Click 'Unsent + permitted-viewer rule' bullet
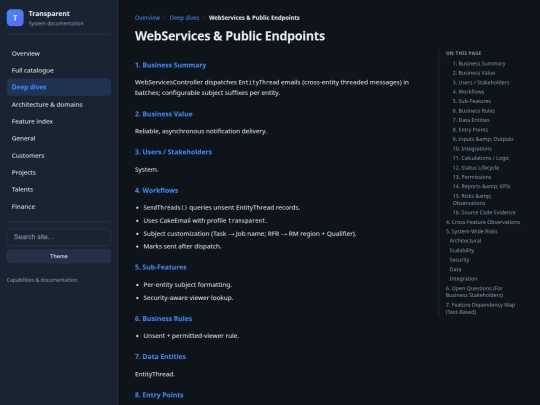This screenshot has width=540, height=405. (x=191, y=336)
